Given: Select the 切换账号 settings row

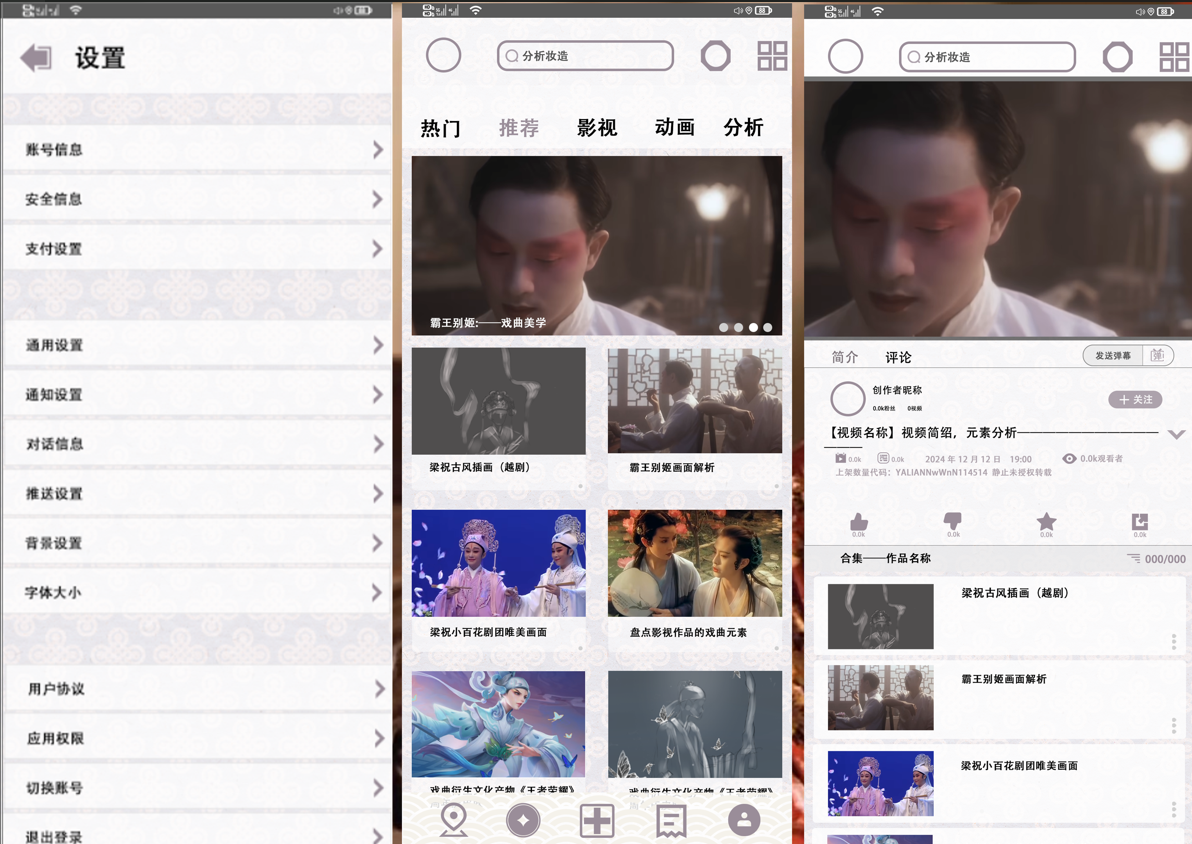Looking at the screenshot, I should point(198,788).
